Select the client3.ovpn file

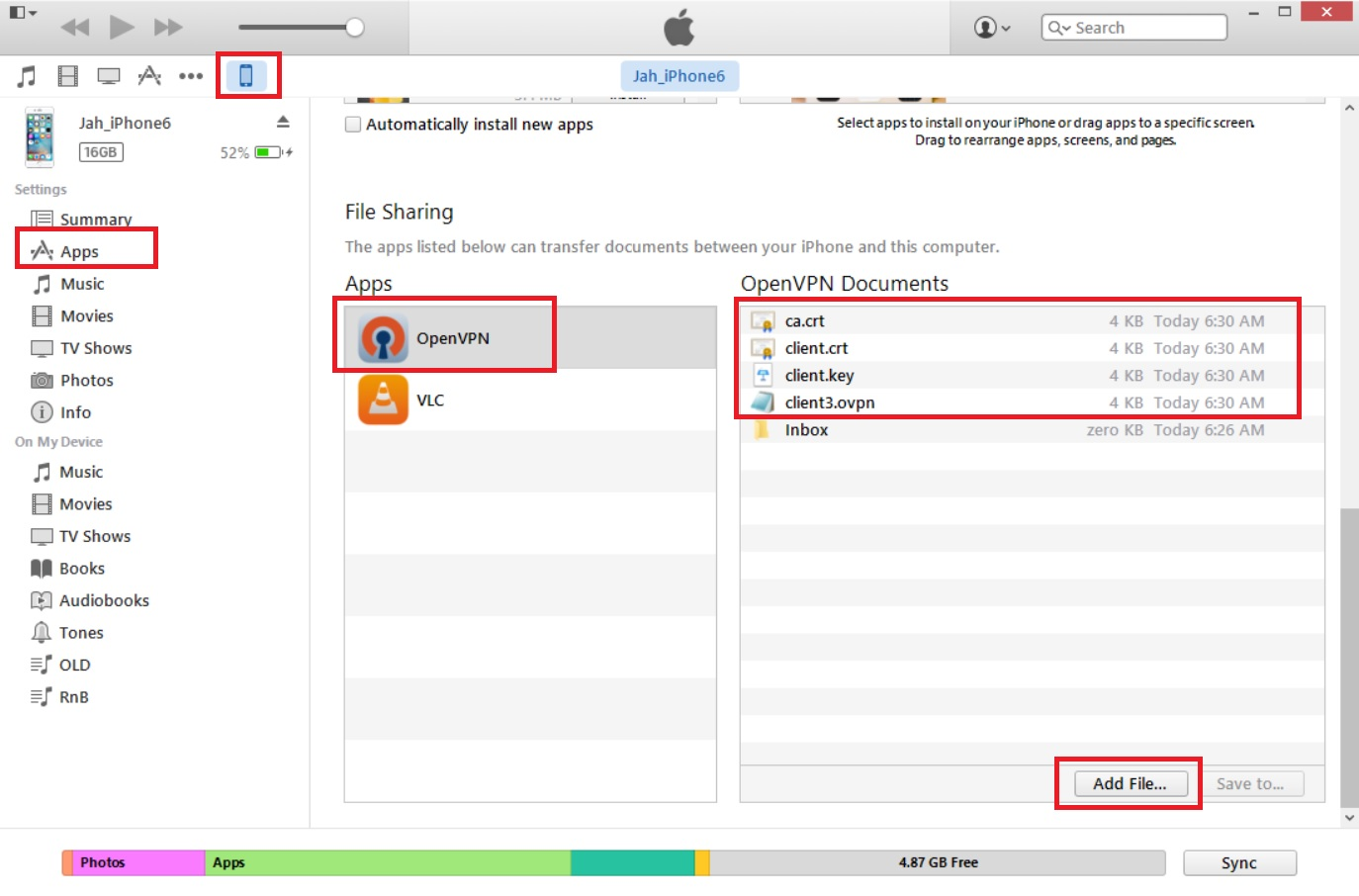(1032, 403)
